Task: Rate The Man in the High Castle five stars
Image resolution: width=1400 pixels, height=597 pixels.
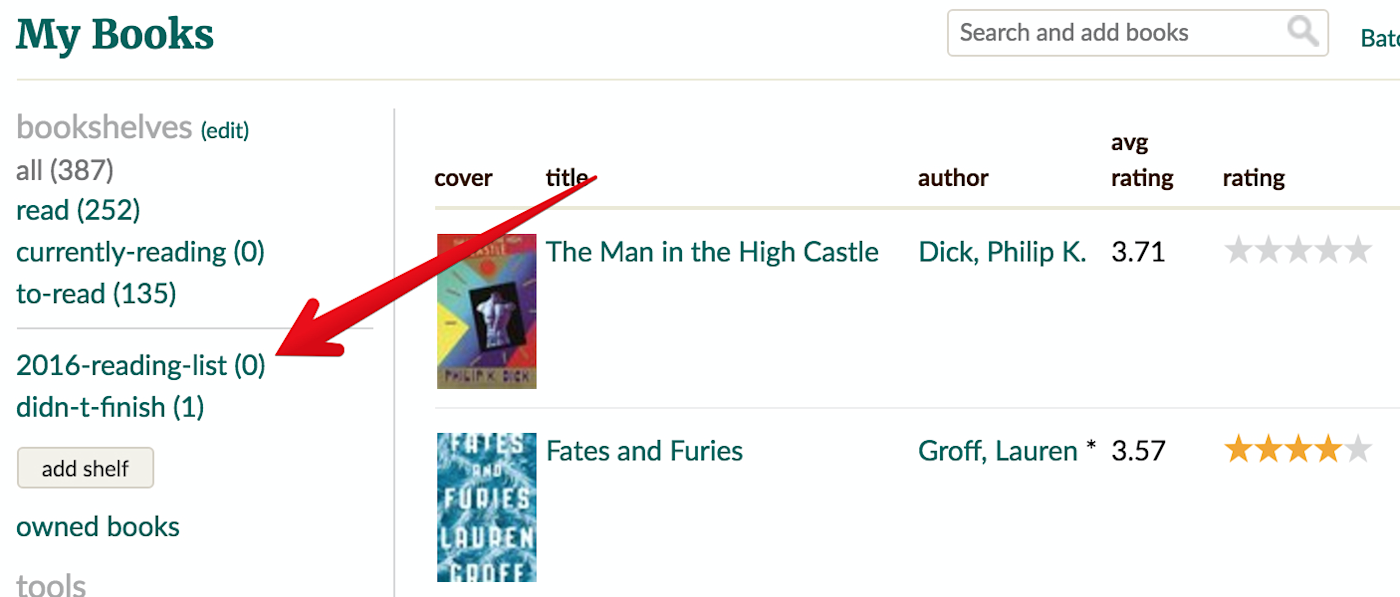Action: tap(1357, 250)
